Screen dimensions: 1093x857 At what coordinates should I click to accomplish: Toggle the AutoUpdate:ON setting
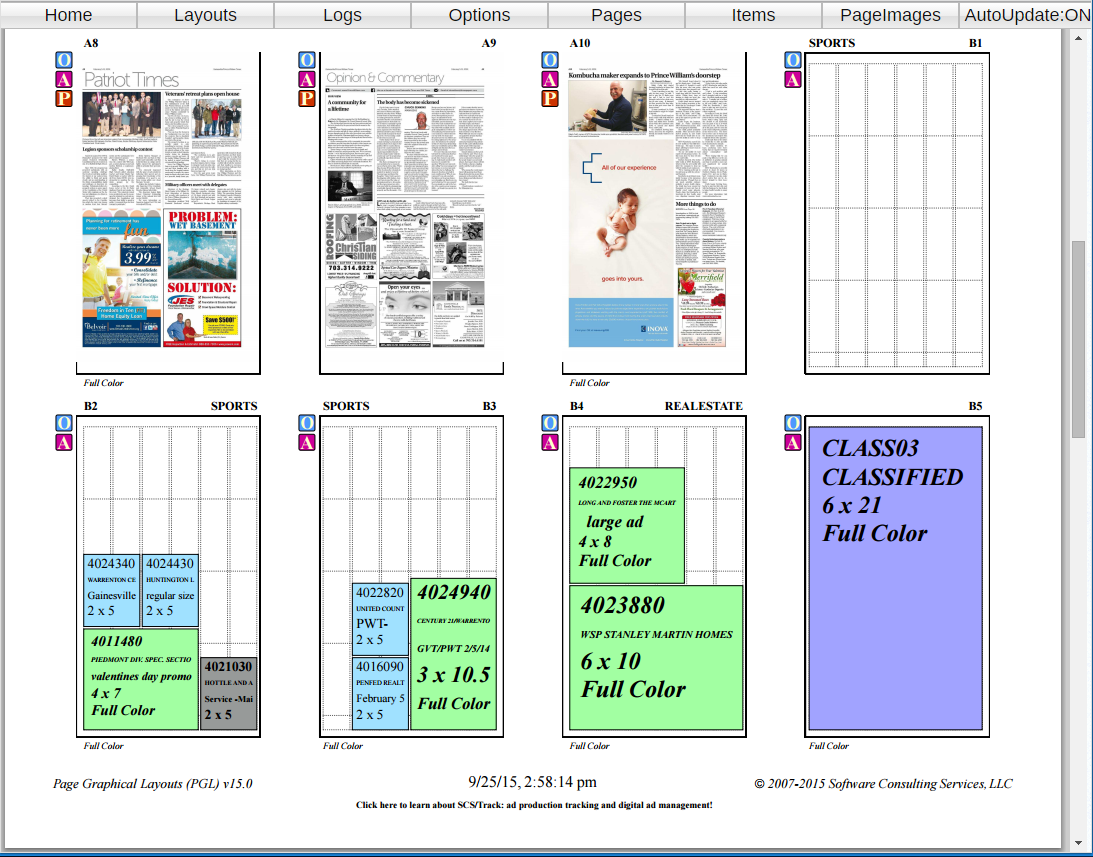1026,15
